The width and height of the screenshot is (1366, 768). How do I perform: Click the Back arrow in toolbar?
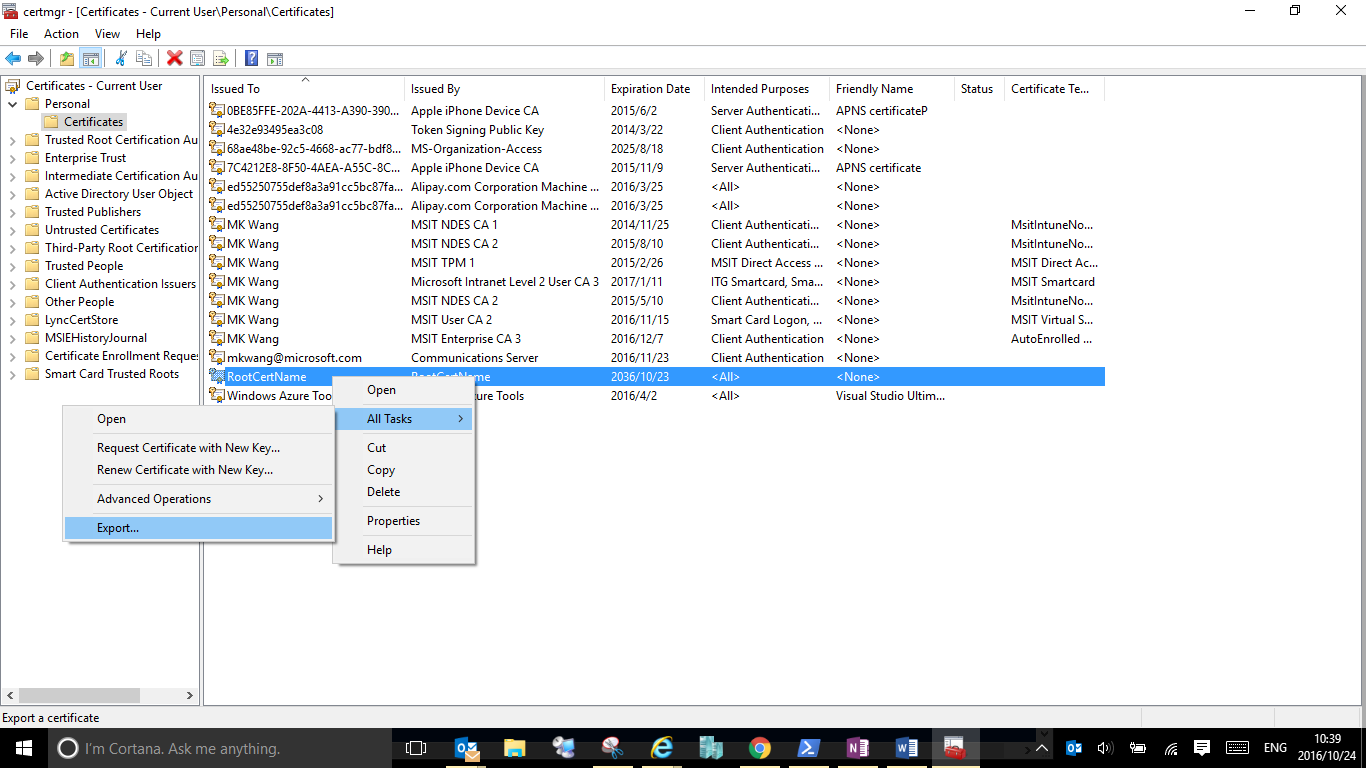13,59
